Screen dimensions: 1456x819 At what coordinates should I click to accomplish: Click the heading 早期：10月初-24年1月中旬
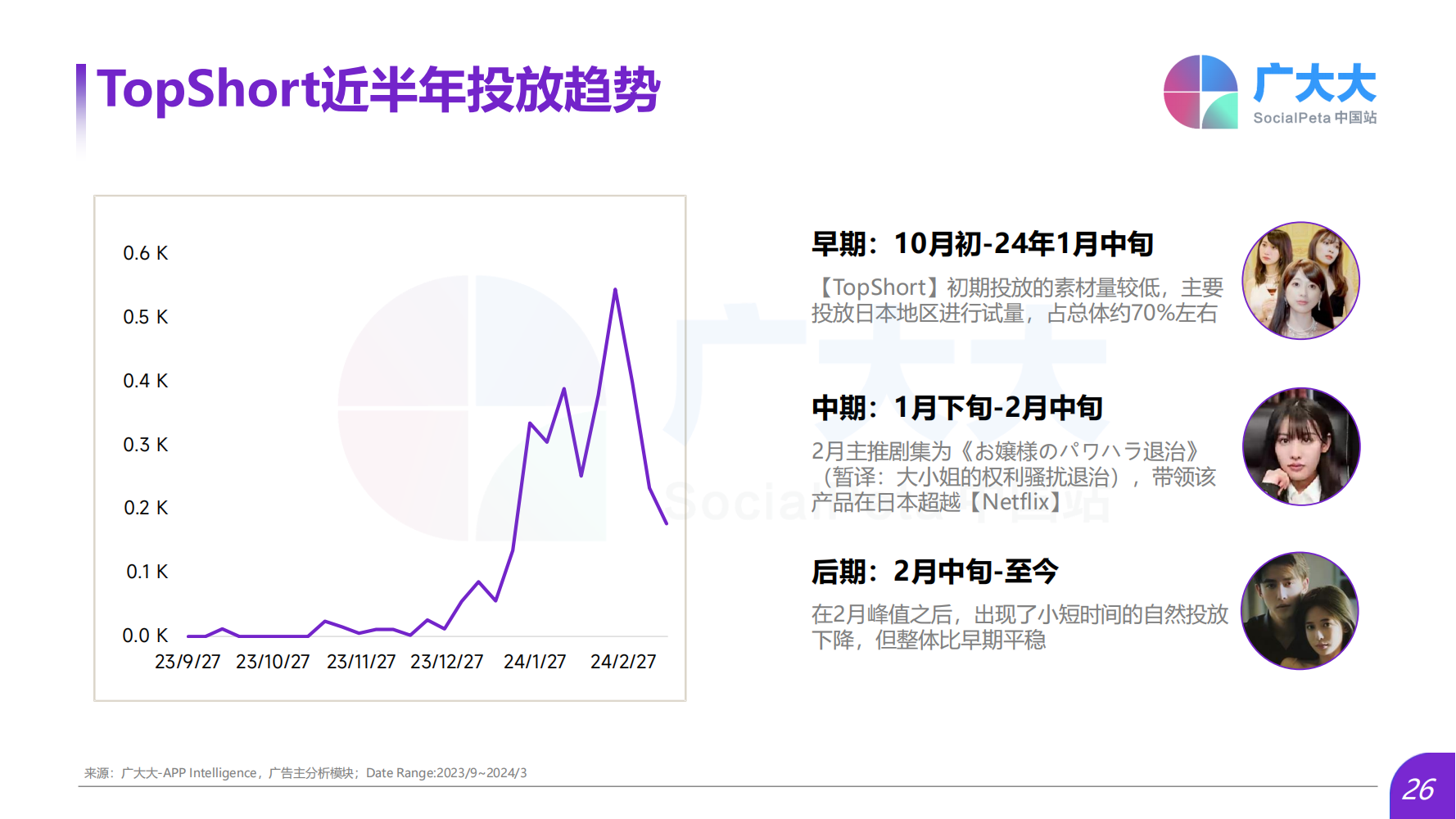click(982, 243)
